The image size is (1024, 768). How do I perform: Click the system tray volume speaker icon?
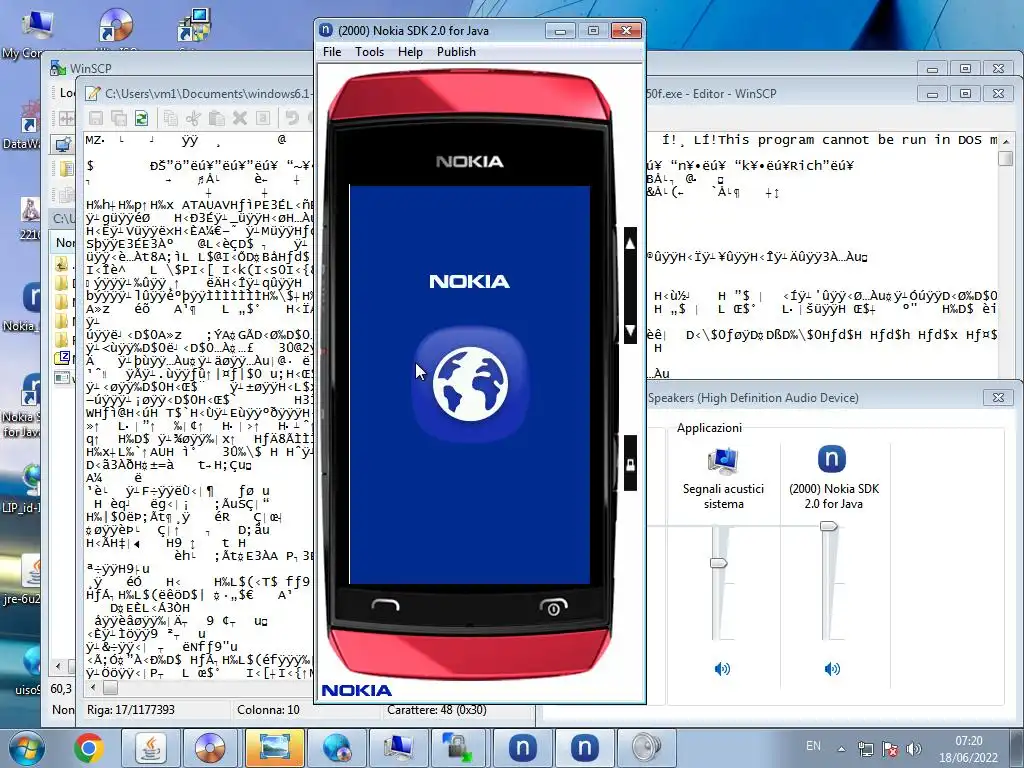click(x=914, y=749)
